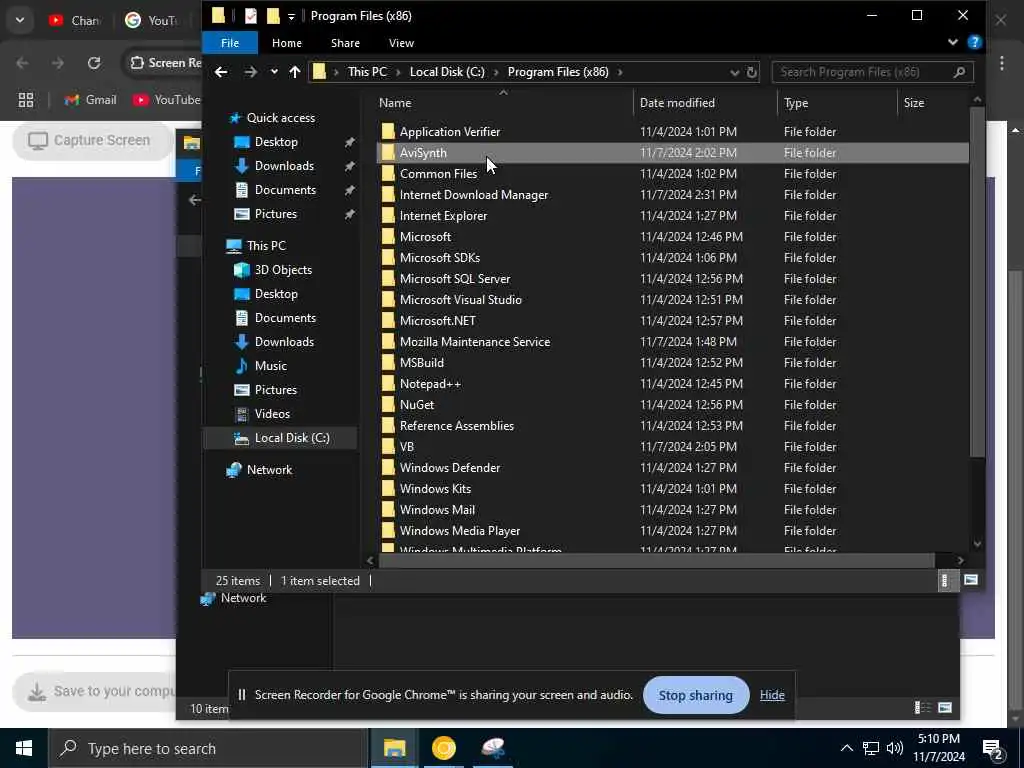The height and width of the screenshot is (768, 1024).
Task: Select the Common Files folder
Action: coord(438,174)
